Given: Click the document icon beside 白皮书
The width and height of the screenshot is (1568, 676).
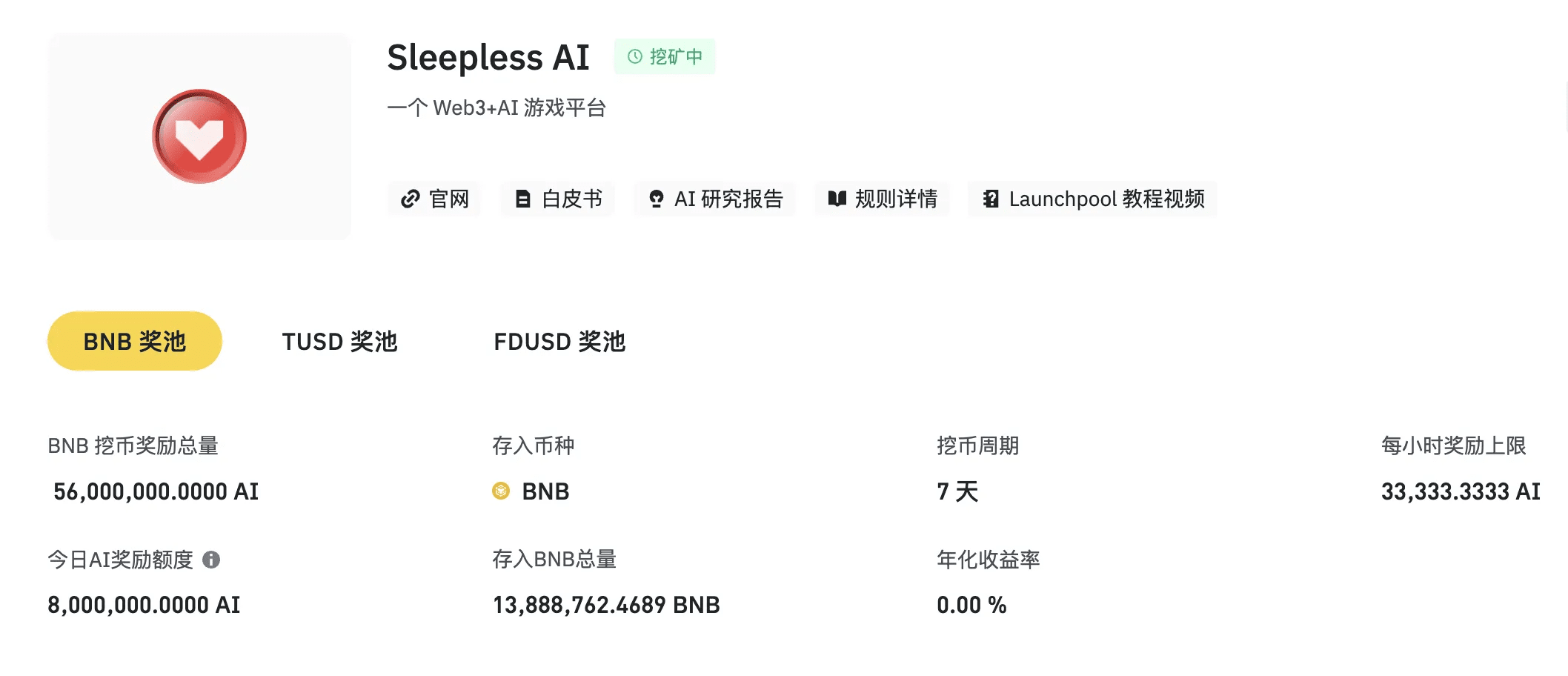Looking at the screenshot, I should click(524, 199).
